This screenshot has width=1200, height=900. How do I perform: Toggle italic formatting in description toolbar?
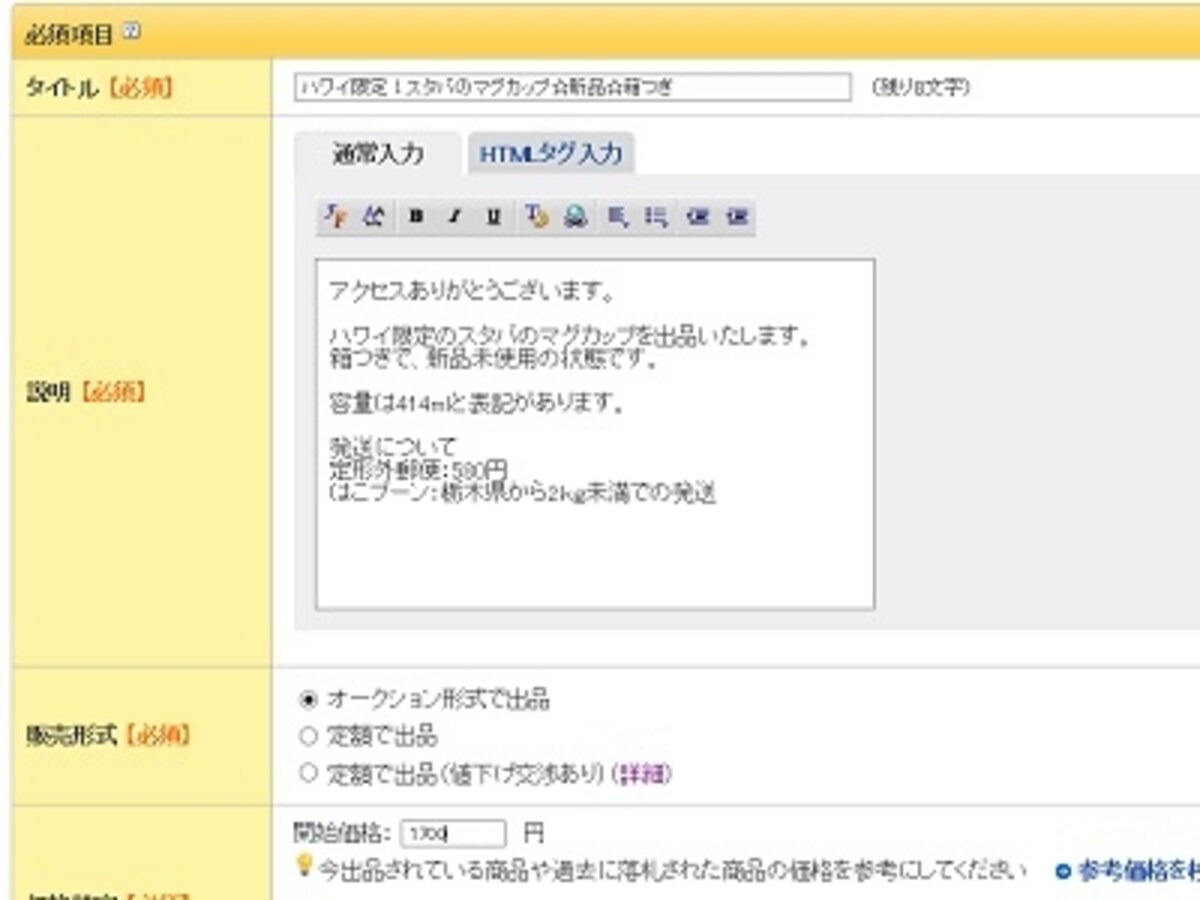tap(454, 216)
